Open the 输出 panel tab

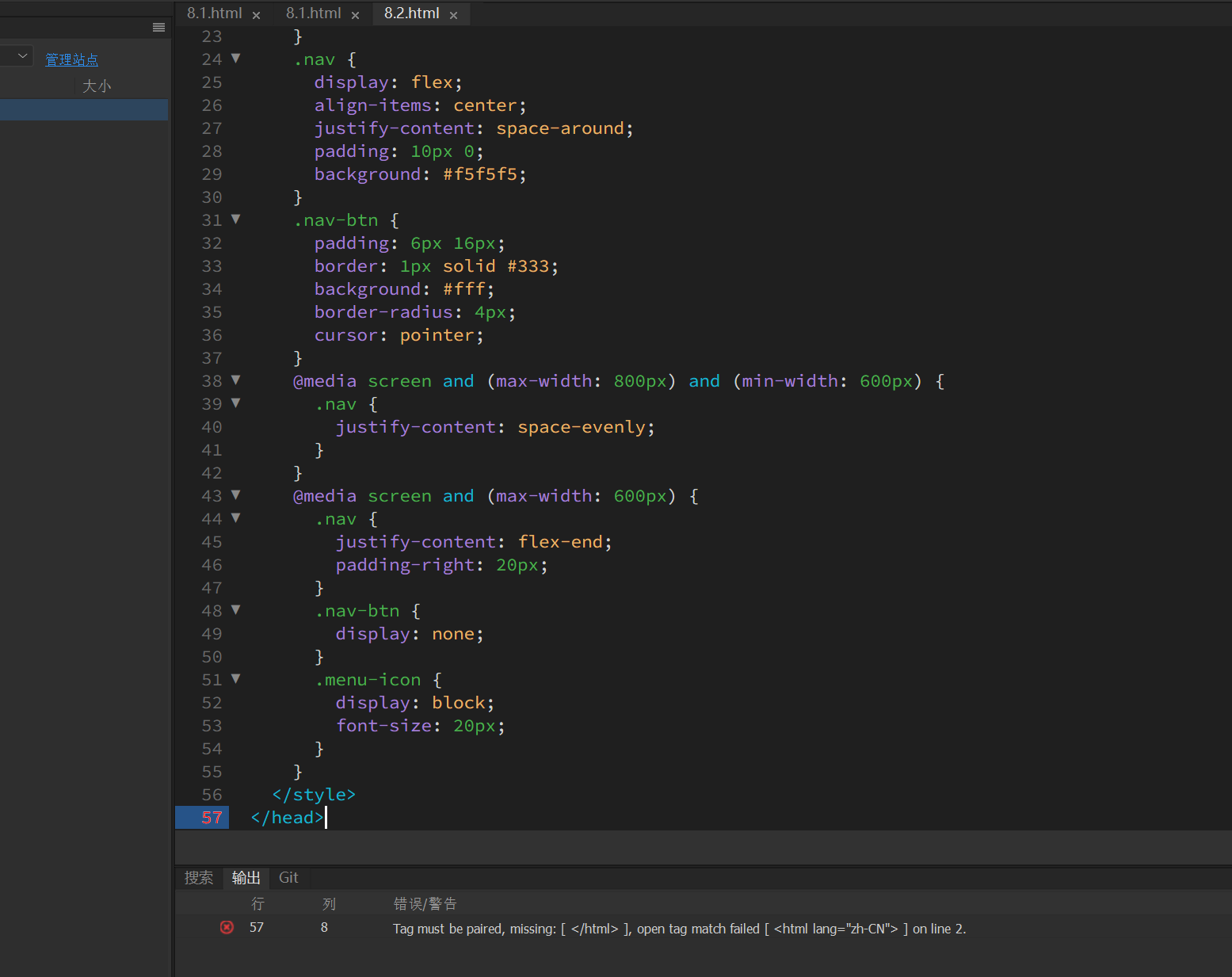coord(246,878)
